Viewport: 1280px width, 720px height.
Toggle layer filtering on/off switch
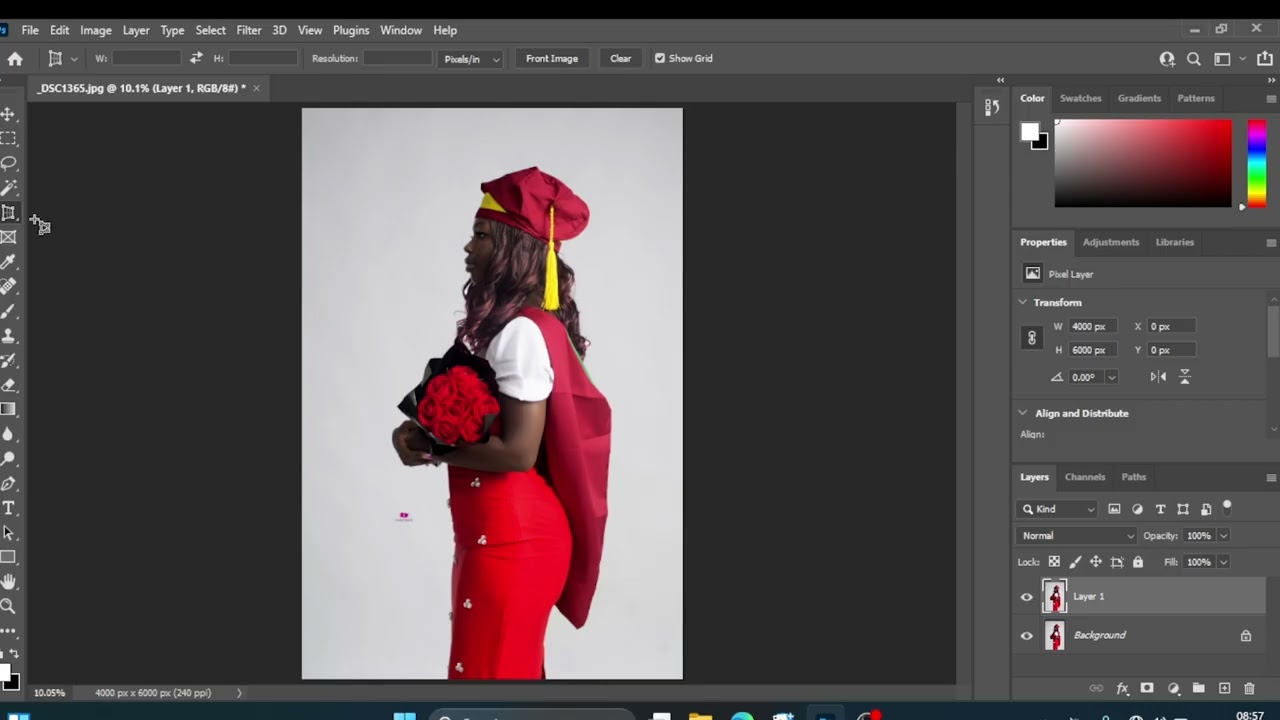1227,507
